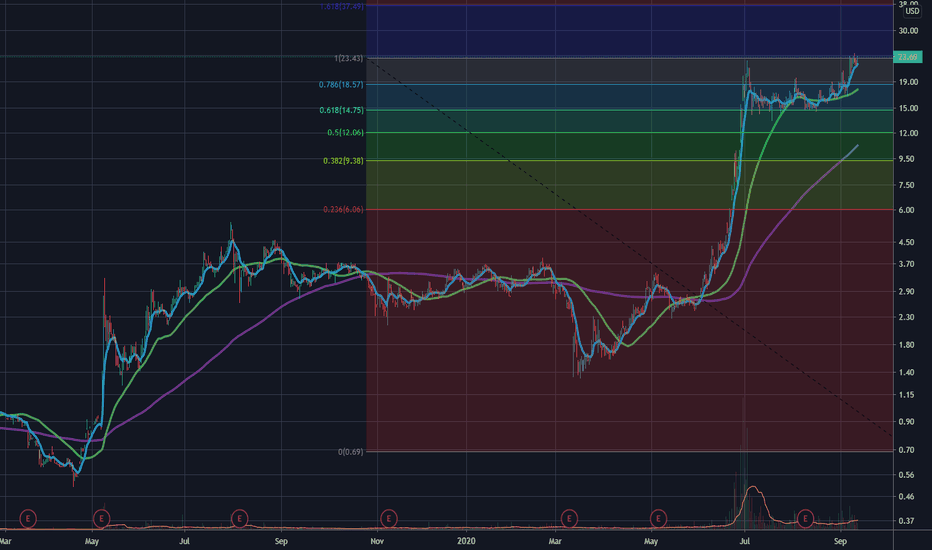Viewport: 932px width, 550px height.
Task: Select the 0.618(14.75) Fibonacci level label
Action: [341, 110]
